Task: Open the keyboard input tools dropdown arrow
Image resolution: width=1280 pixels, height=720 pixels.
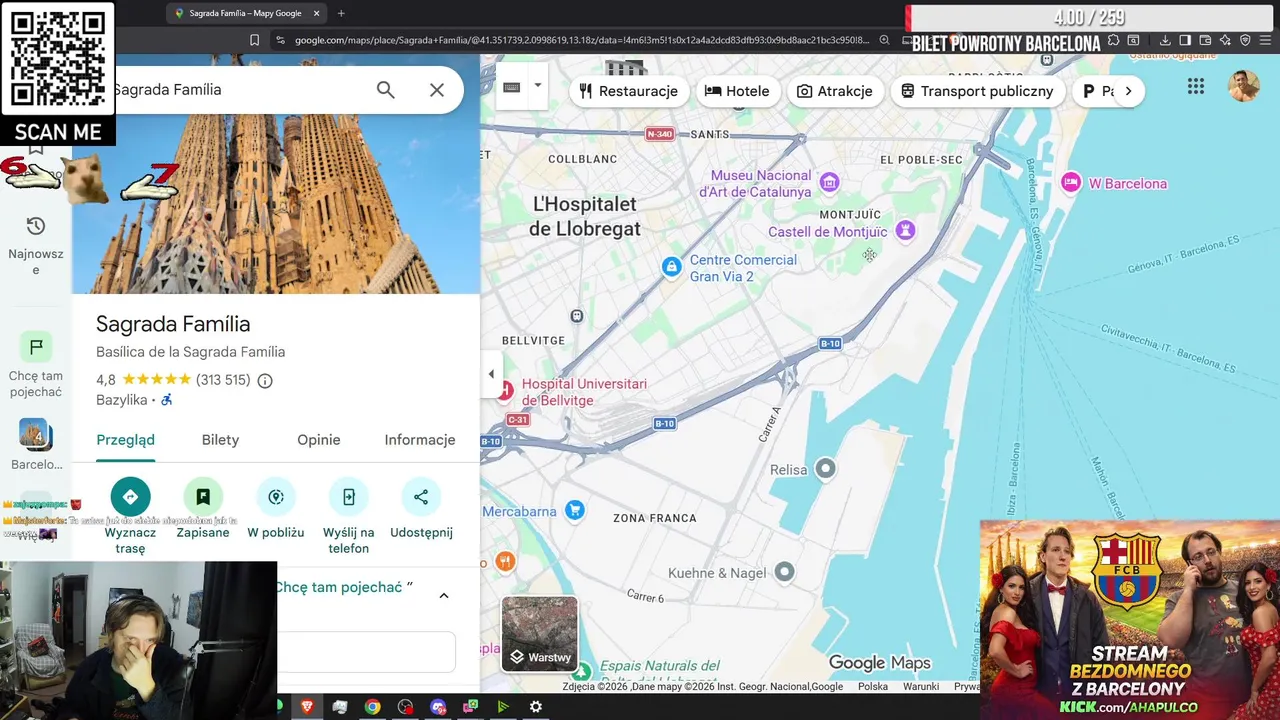Action: [x=537, y=86]
